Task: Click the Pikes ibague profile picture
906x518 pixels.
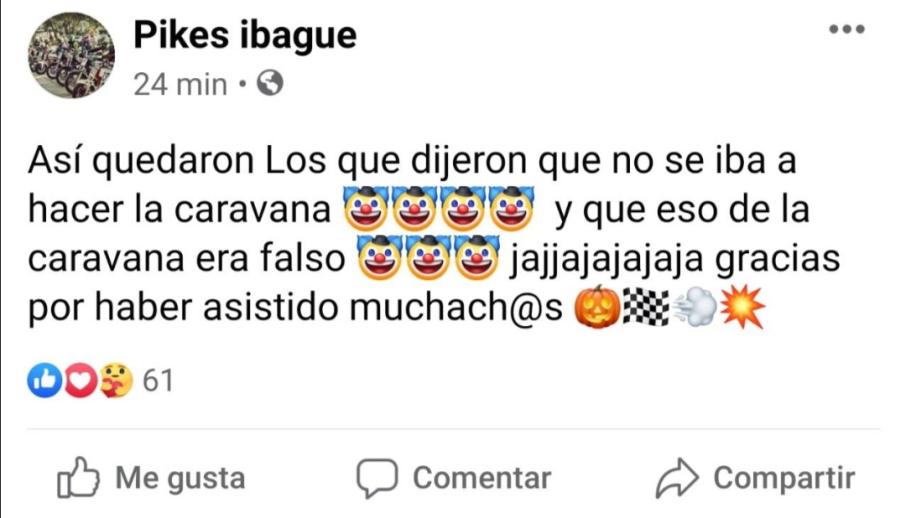Action: point(71,56)
